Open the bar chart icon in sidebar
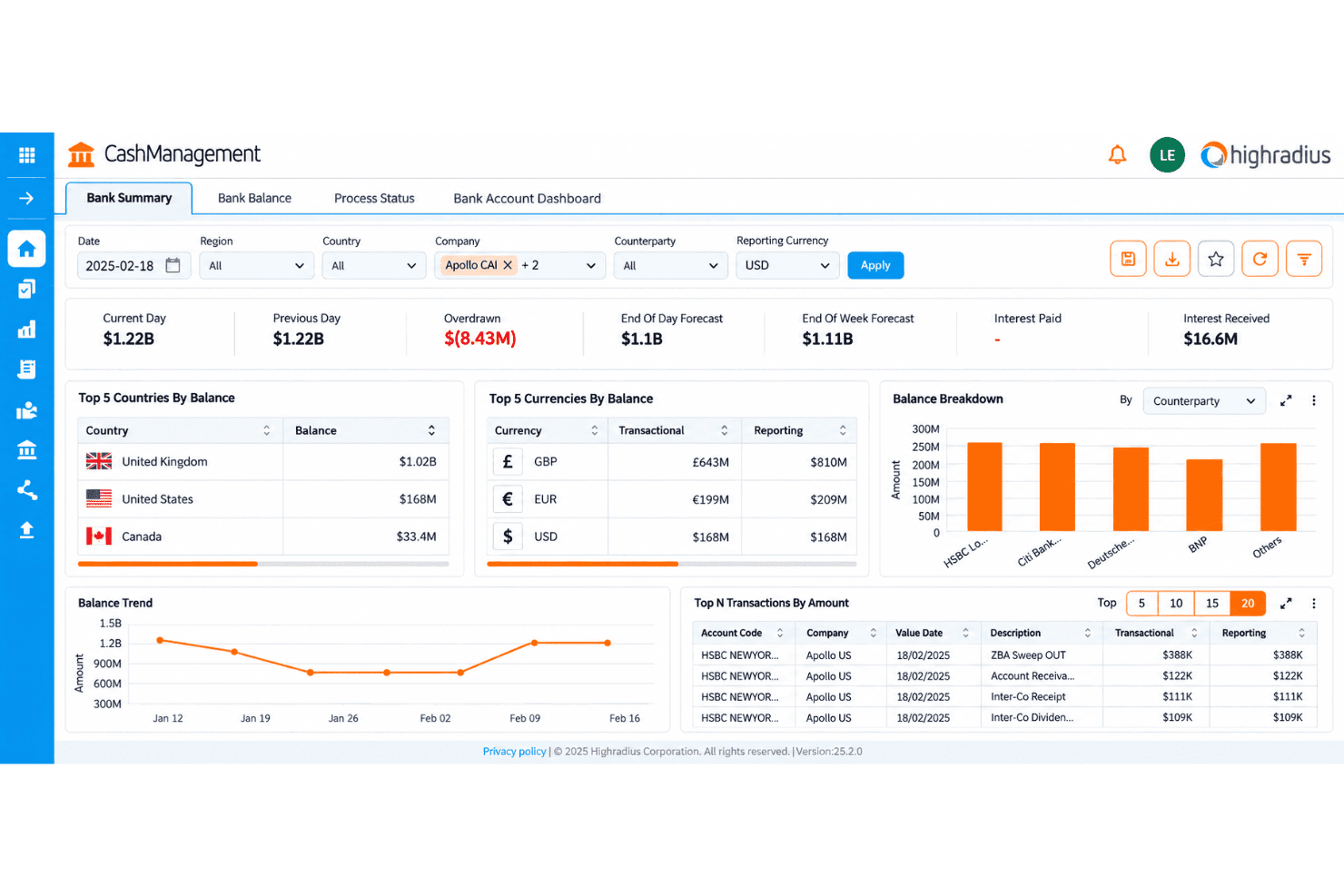 click(26, 329)
